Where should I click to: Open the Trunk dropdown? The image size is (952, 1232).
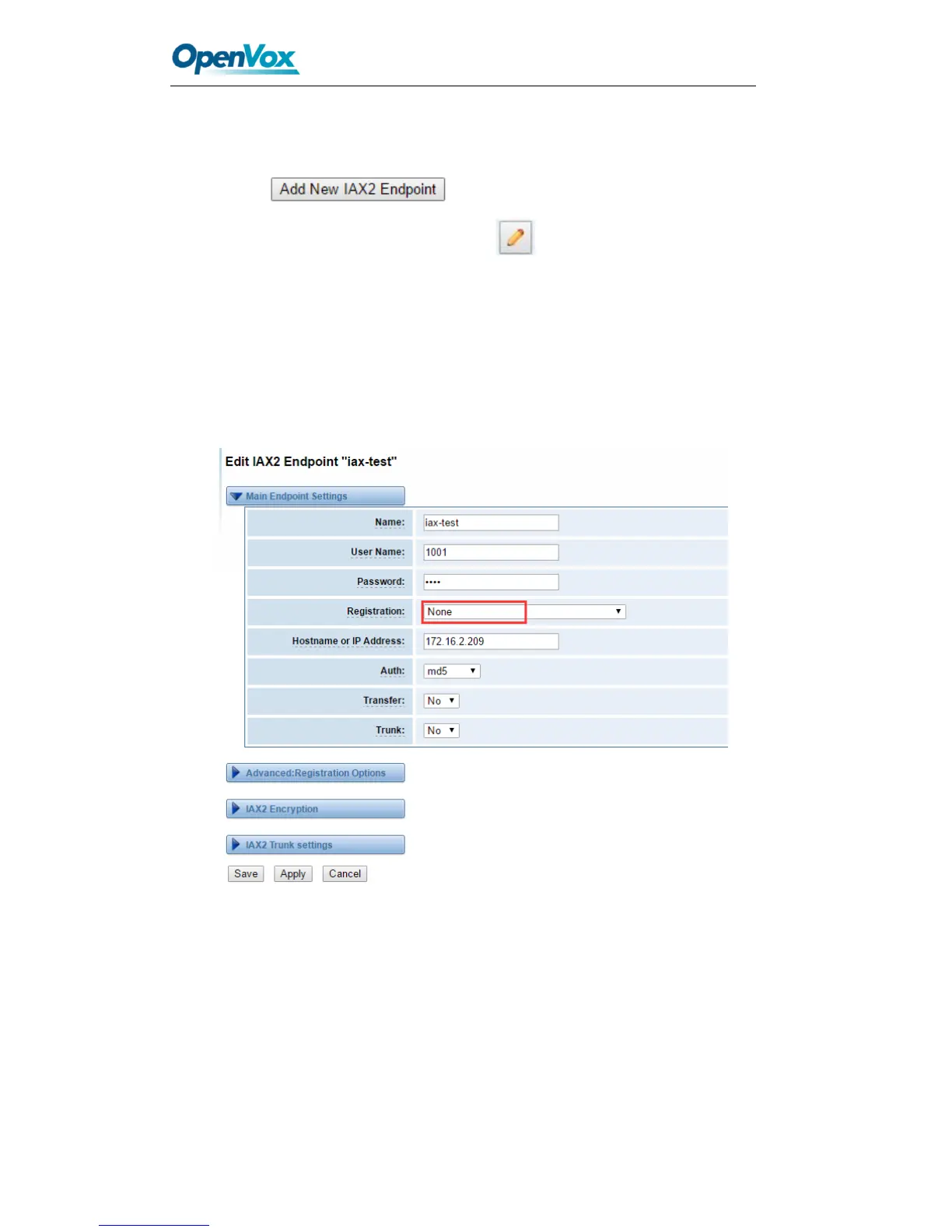pyautogui.click(x=441, y=730)
